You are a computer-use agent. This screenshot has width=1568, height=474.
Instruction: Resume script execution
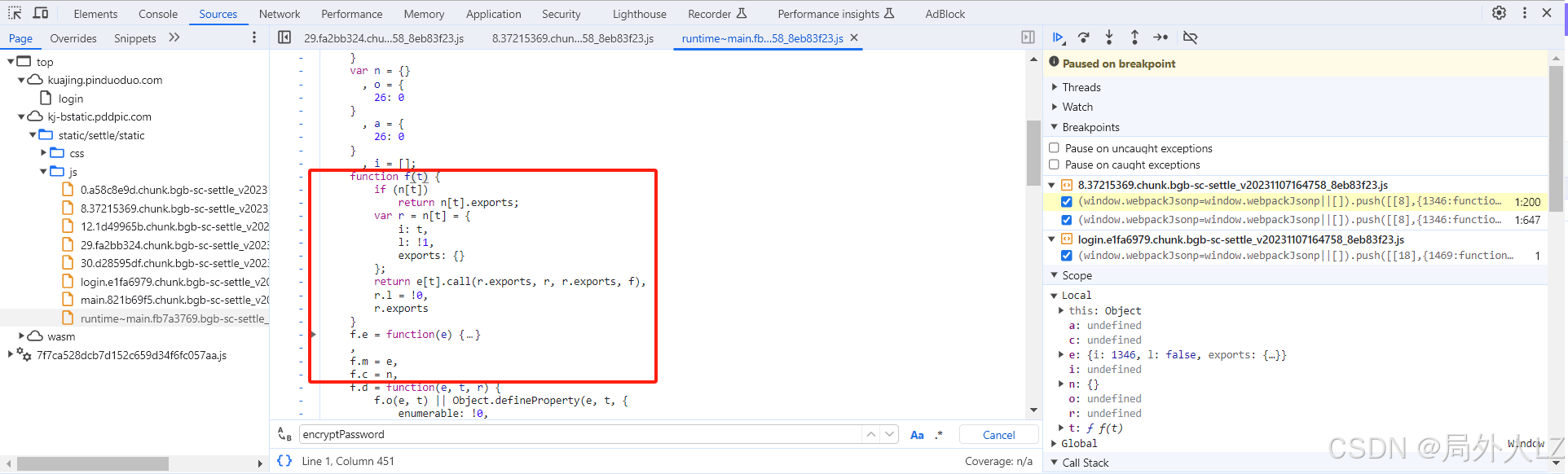point(1059,37)
